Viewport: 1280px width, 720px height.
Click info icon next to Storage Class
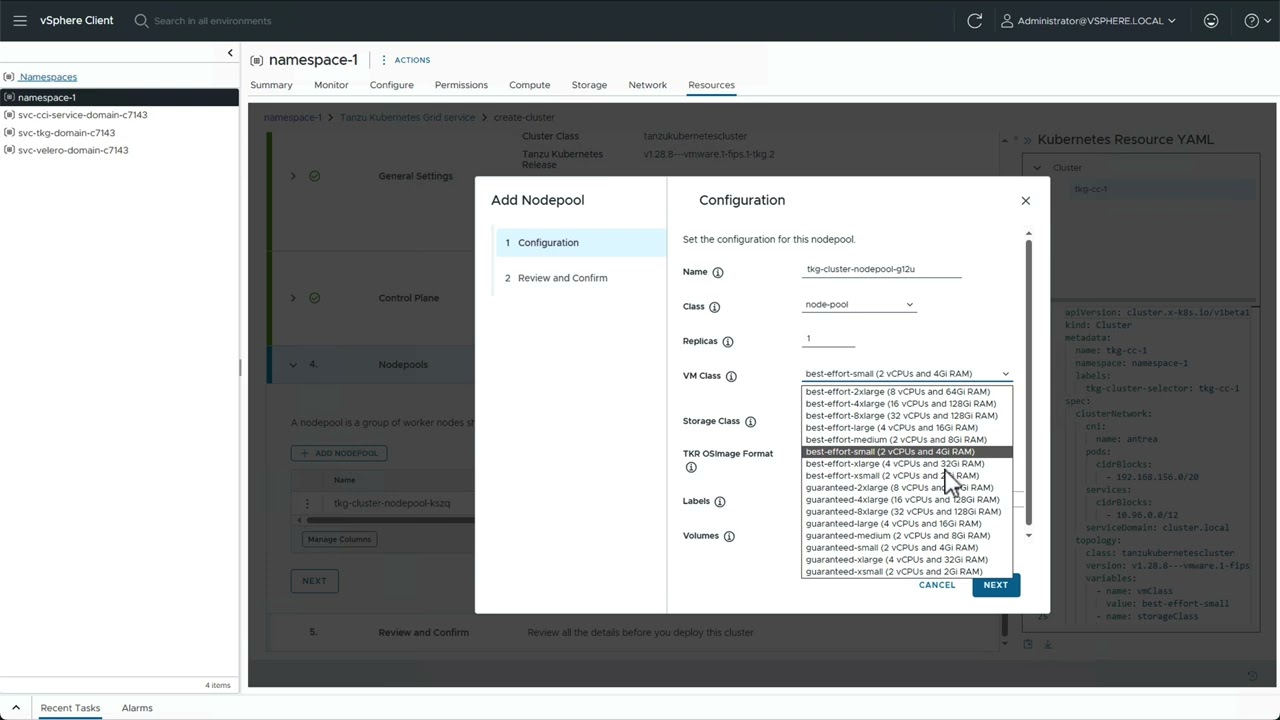[750, 422]
